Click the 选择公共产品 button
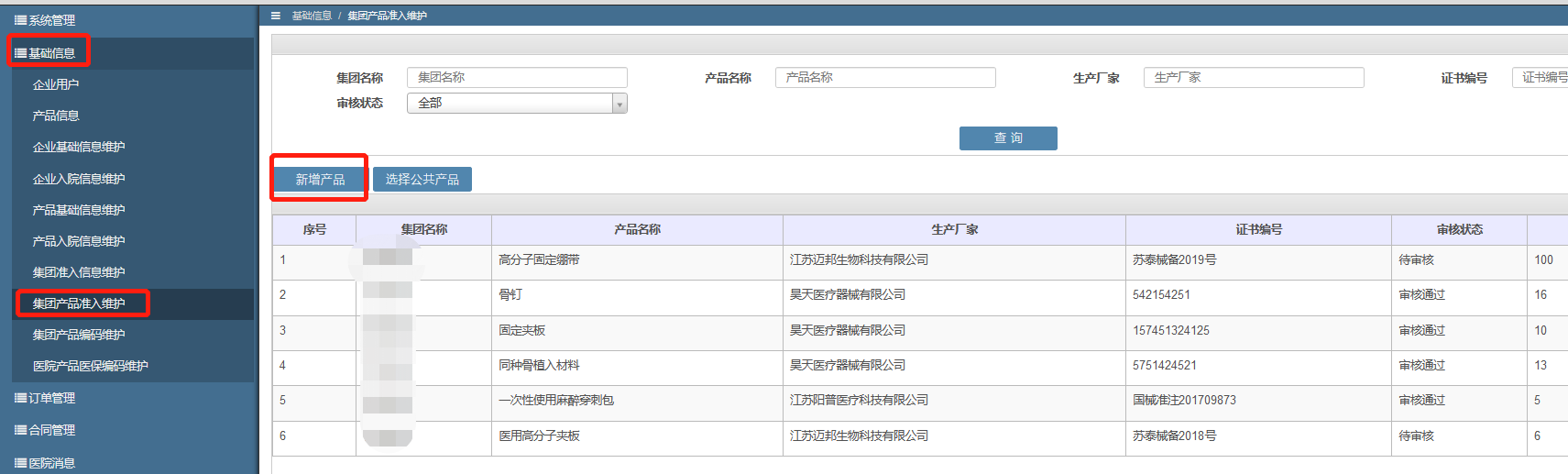Screen dimensions: 1568x474 tap(422, 180)
